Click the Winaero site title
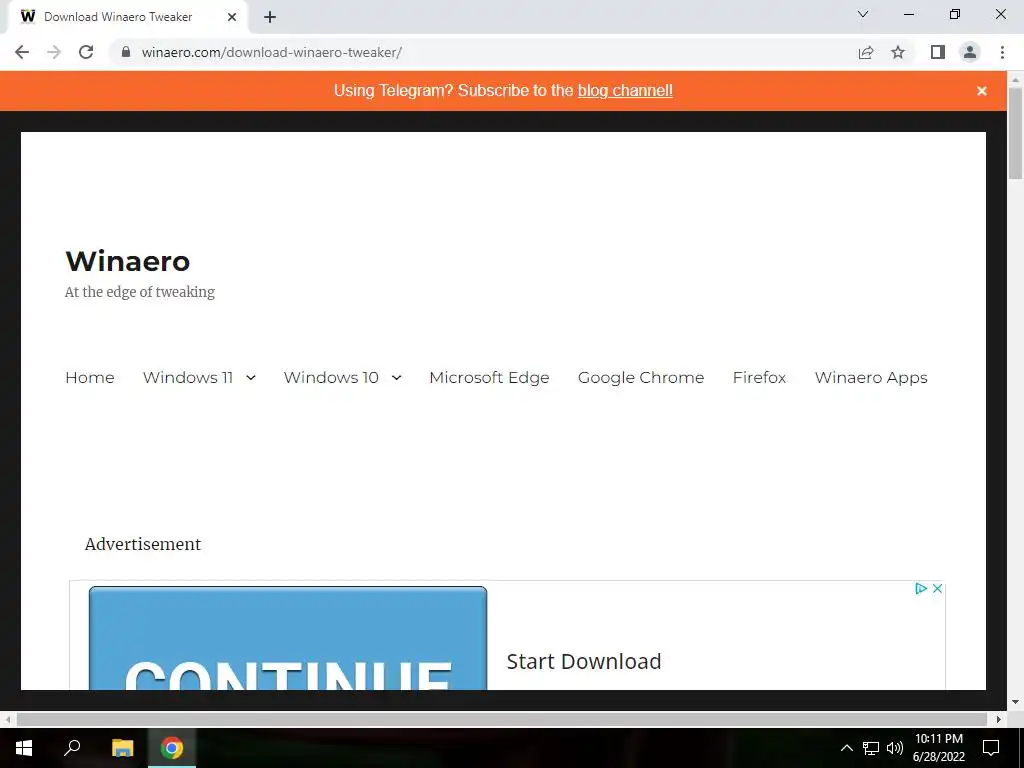Screen dimensions: 1024x768 pyautogui.click(x=128, y=261)
